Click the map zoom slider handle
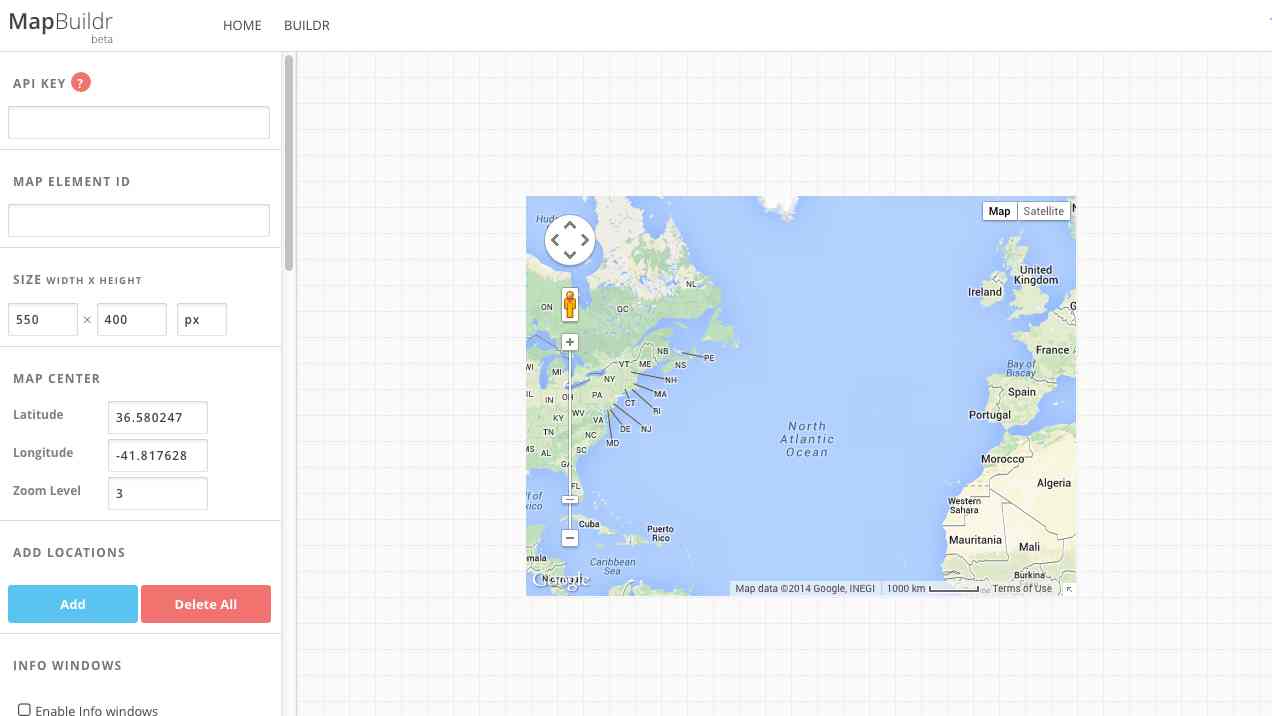Screen dimensions: 1272x716 pyautogui.click(x=570, y=499)
